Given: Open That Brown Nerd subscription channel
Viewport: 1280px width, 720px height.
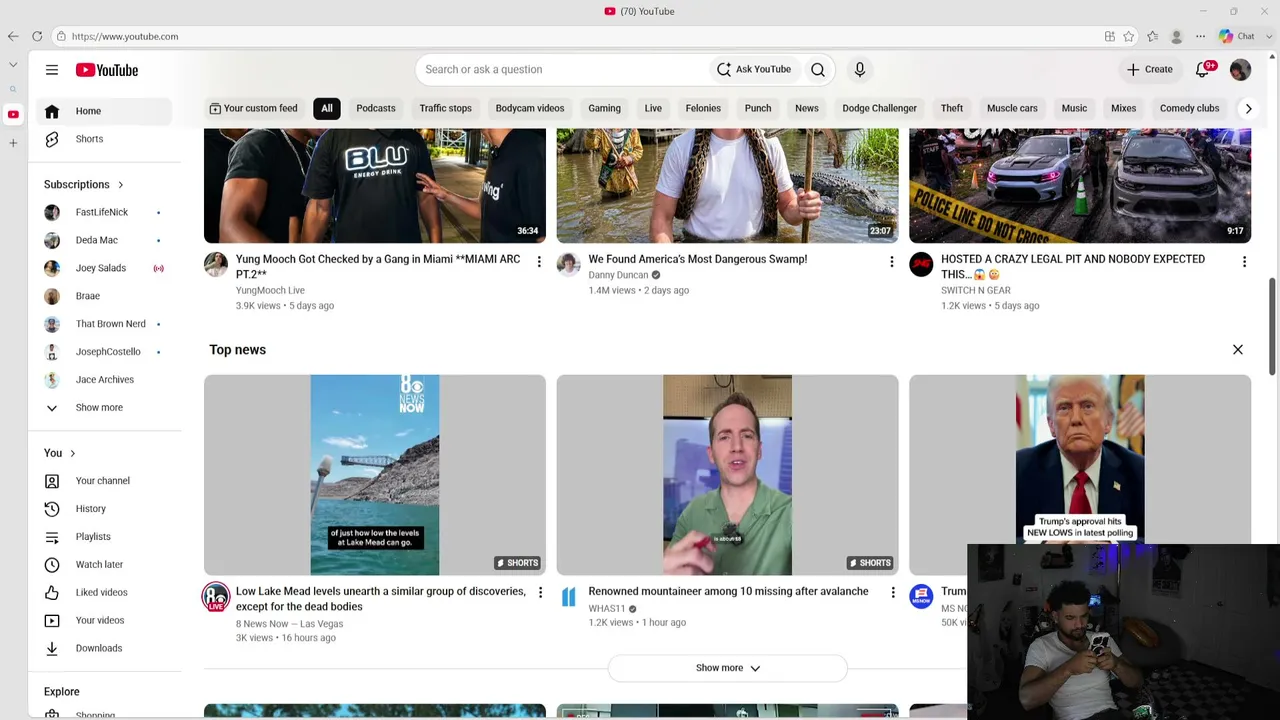Looking at the screenshot, I should (105, 324).
